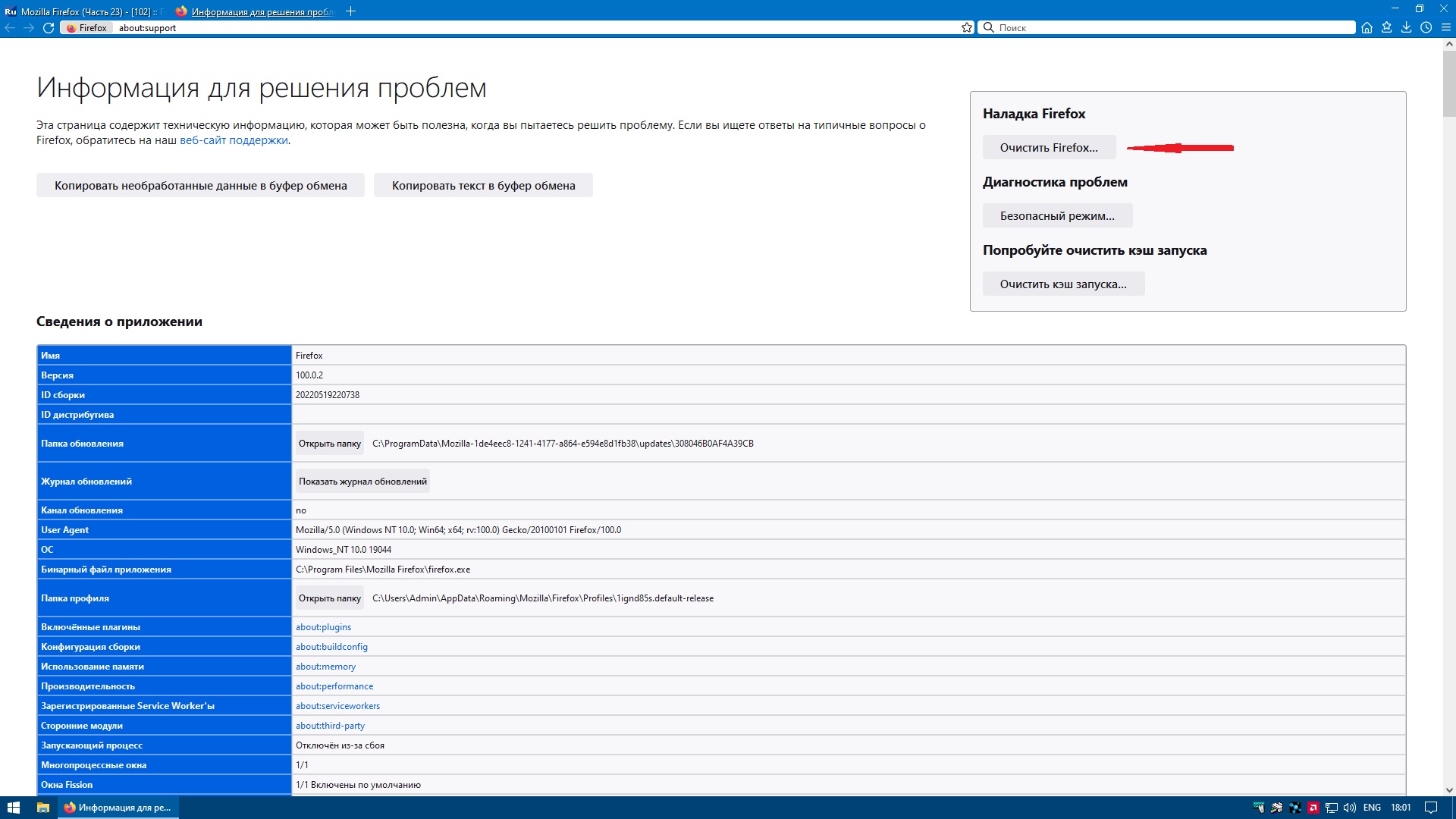The height and width of the screenshot is (819, 1456).
Task: Click Копировать текст в буфер обмена
Action: pos(483,185)
